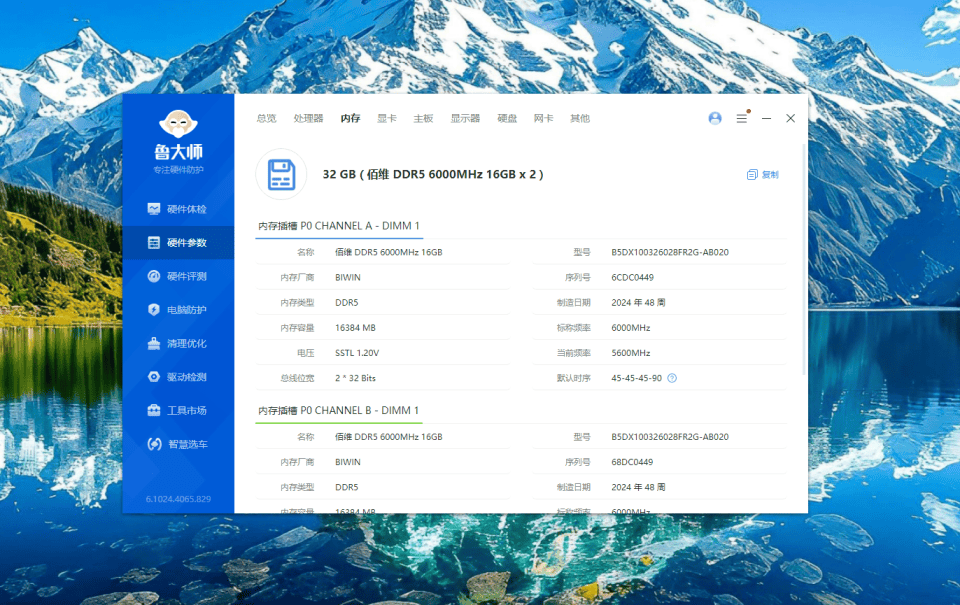Image resolution: width=960 pixels, height=605 pixels.
Task: Click manufacture date 2024 年 48 周 in Channel A
Action: point(638,302)
